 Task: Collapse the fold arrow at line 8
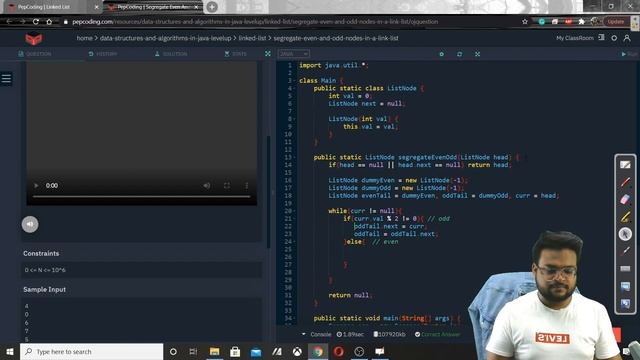pos(294,119)
